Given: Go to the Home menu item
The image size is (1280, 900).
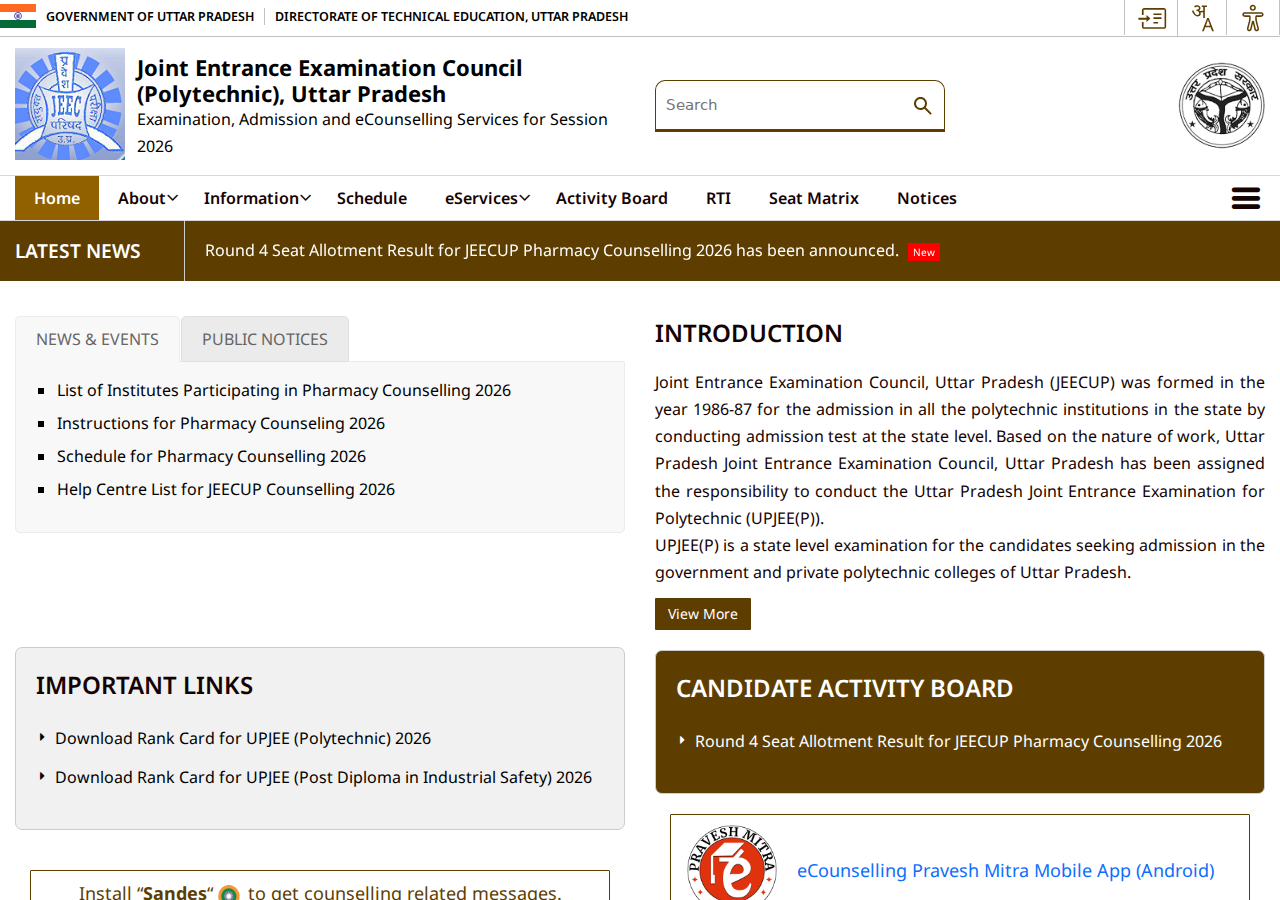Looking at the screenshot, I should click(x=57, y=198).
